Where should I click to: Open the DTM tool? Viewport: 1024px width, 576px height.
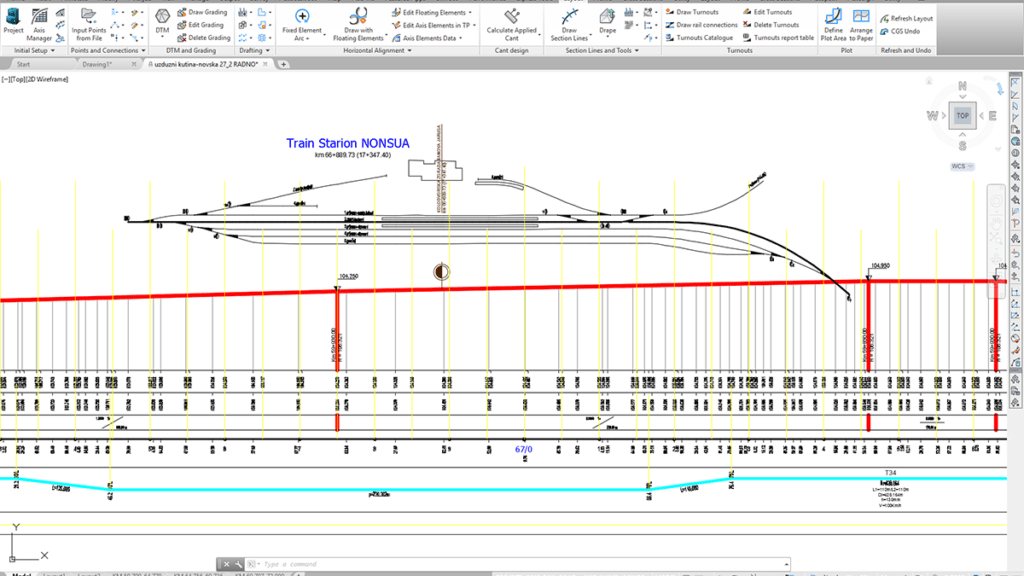162,18
